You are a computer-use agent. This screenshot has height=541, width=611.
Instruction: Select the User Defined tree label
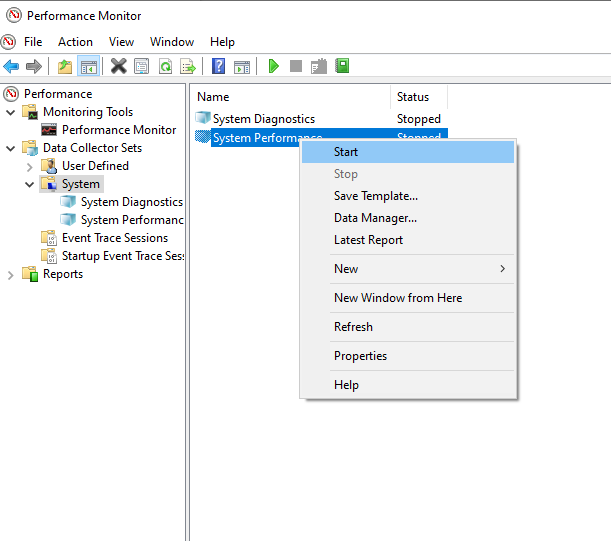pyautogui.click(x=95, y=166)
